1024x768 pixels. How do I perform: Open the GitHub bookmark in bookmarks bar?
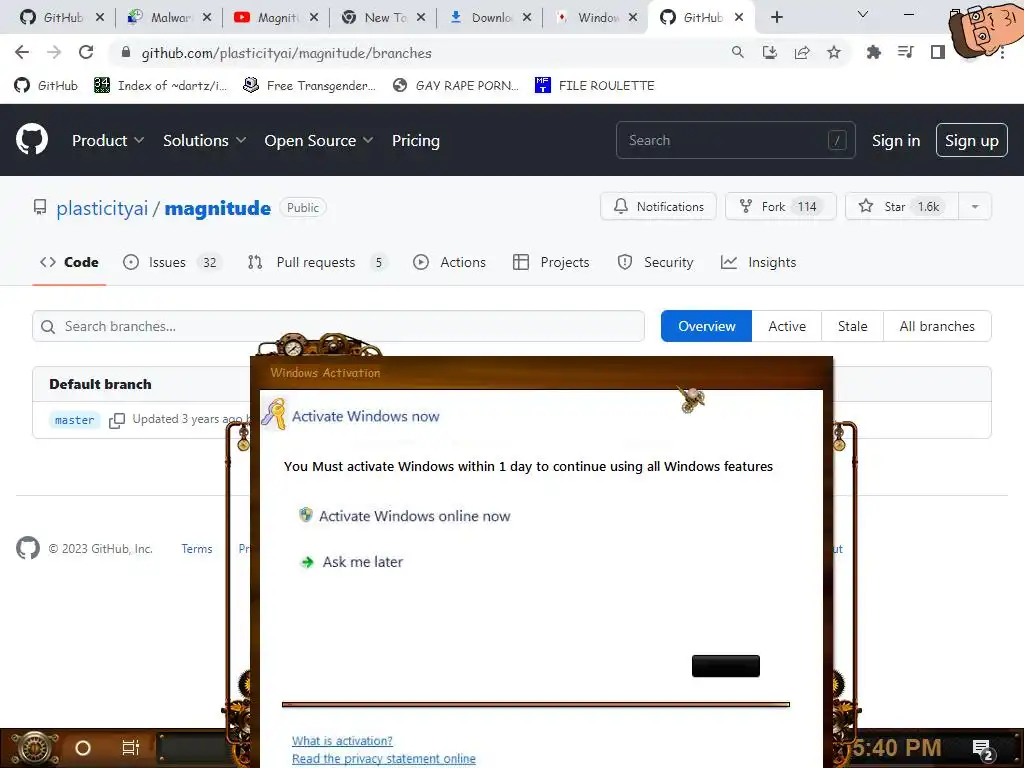46,86
